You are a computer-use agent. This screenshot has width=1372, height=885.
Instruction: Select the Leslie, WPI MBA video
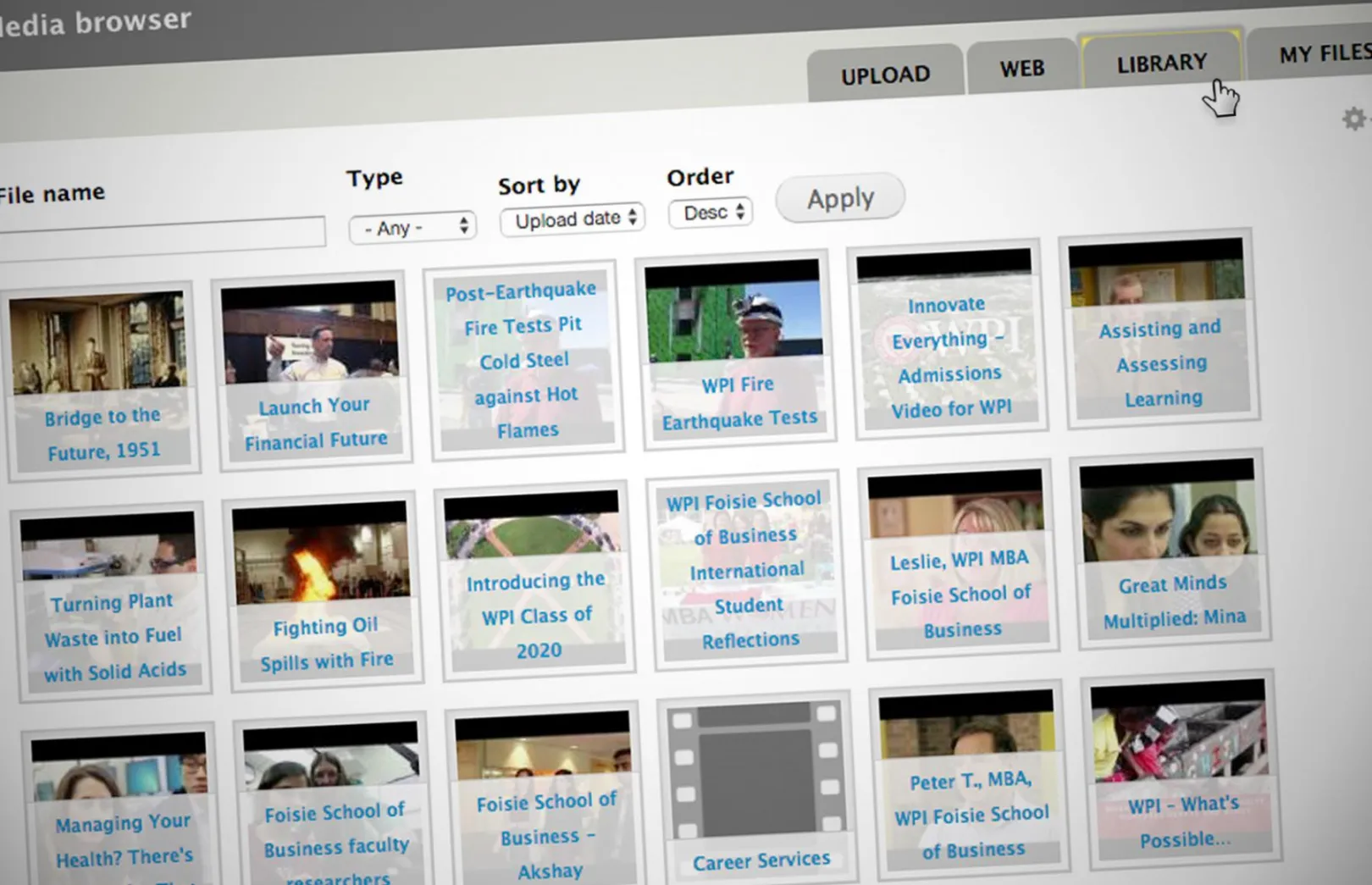coord(959,559)
